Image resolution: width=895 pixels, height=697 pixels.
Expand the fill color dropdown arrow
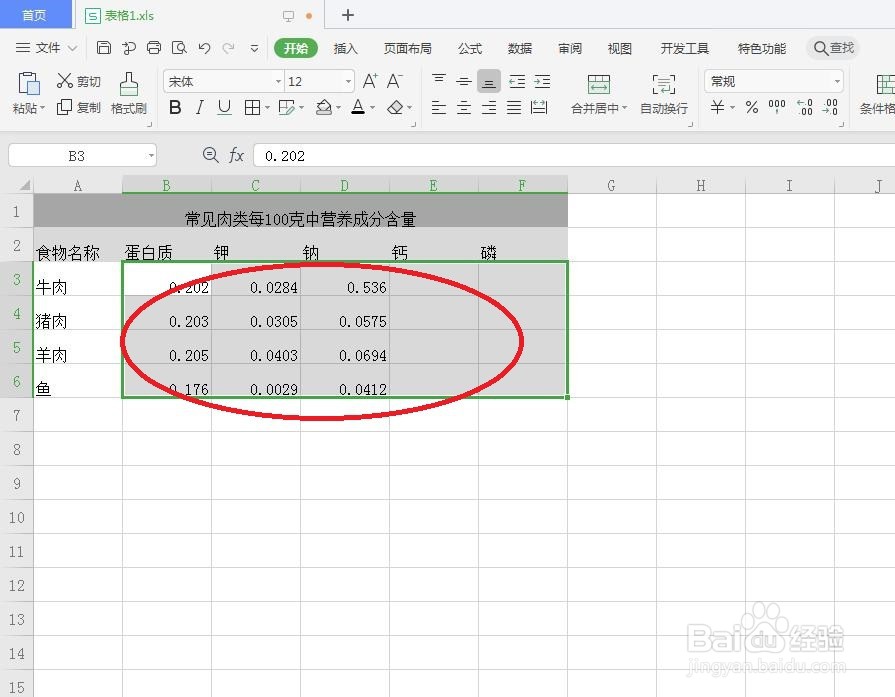[x=337, y=107]
